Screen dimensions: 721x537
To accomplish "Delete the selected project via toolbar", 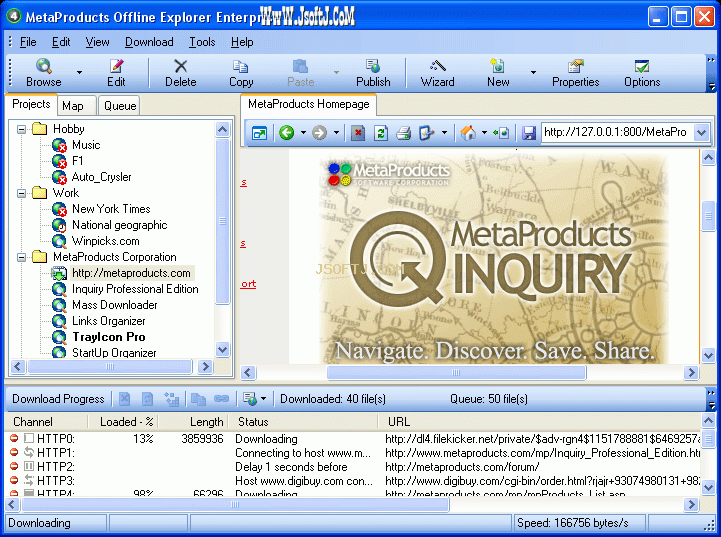I will pos(181,73).
